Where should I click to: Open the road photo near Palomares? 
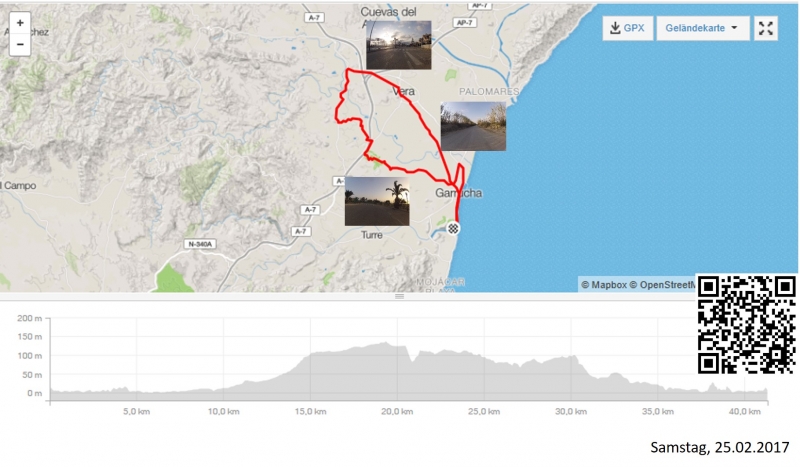(473, 126)
